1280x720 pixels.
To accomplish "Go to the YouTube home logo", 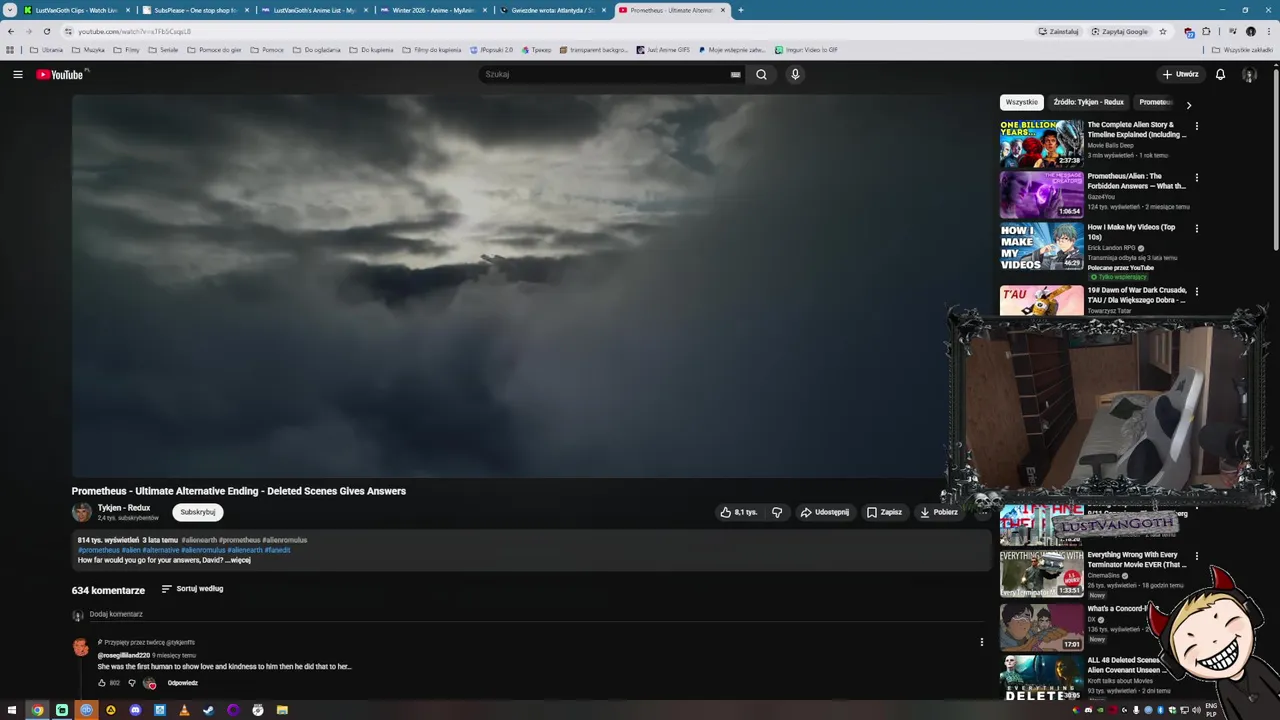I will coord(60,74).
